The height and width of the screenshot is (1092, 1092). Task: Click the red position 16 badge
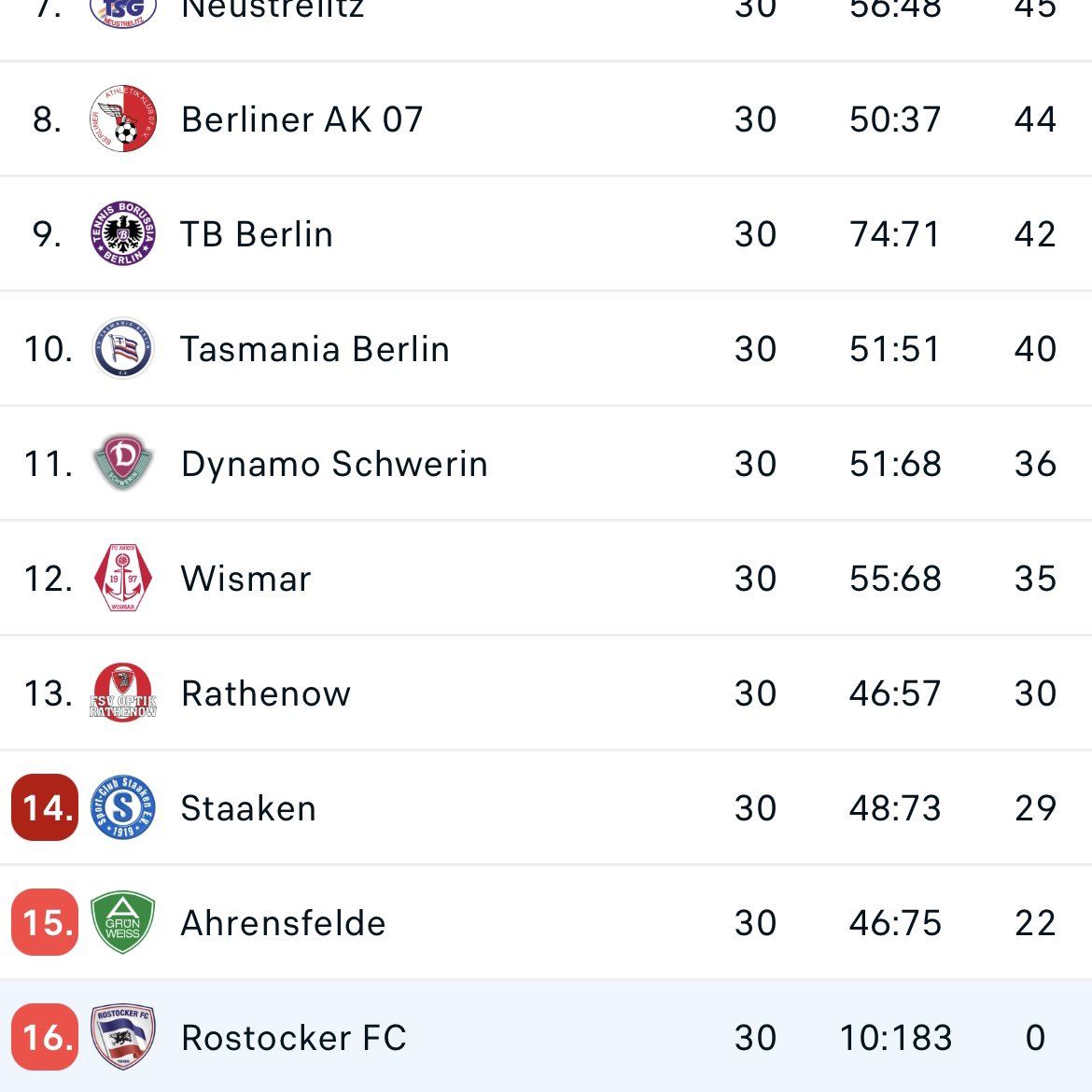pos(45,1037)
